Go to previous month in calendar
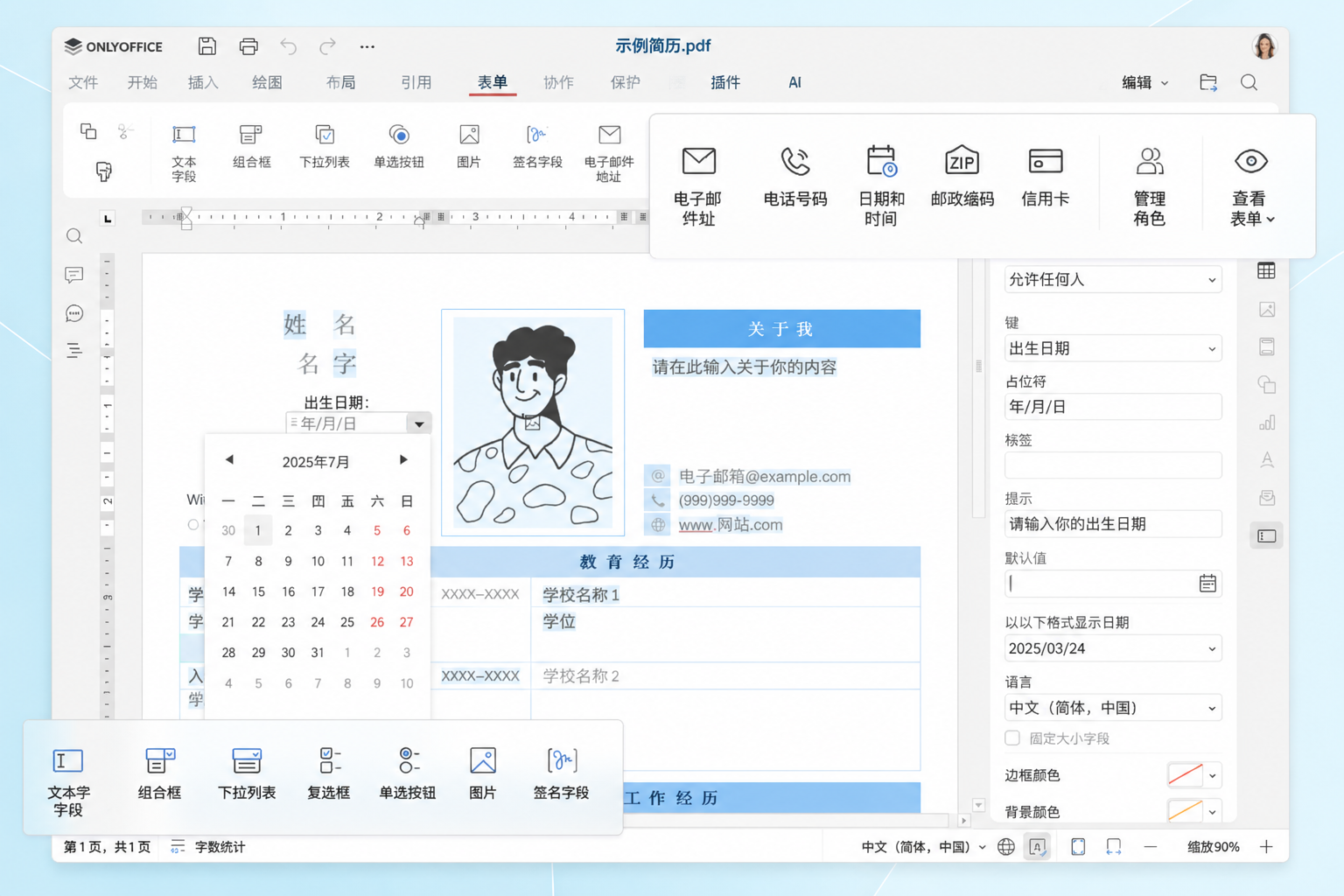 pyautogui.click(x=229, y=460)
